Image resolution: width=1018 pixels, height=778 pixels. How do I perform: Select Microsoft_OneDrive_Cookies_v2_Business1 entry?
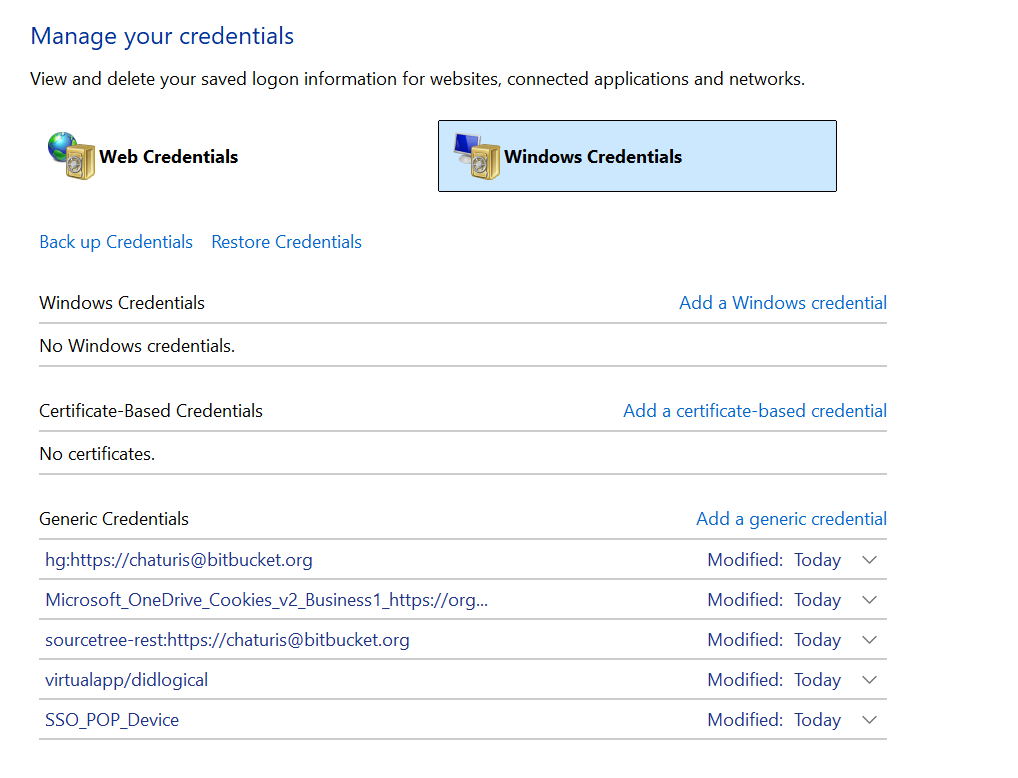point(267,600)
